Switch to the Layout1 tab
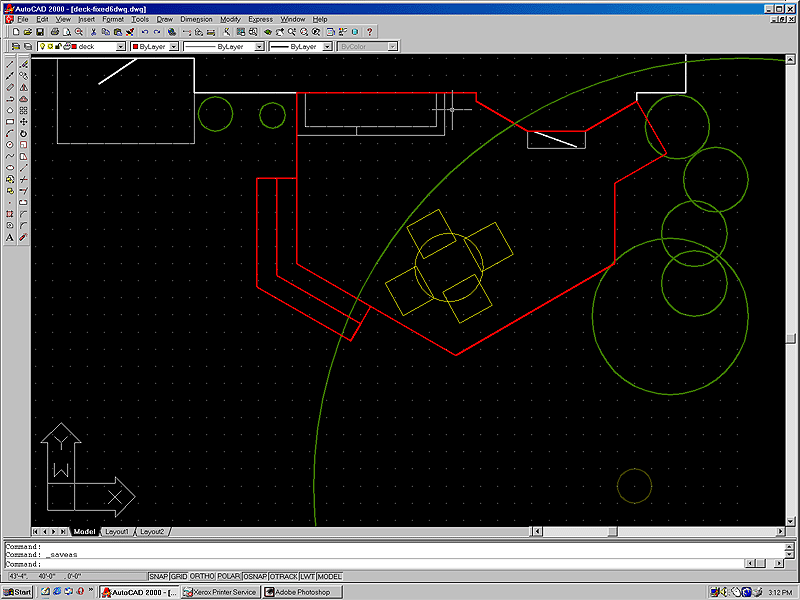Viewport: 800px width, 600px height. pos(117,531)
